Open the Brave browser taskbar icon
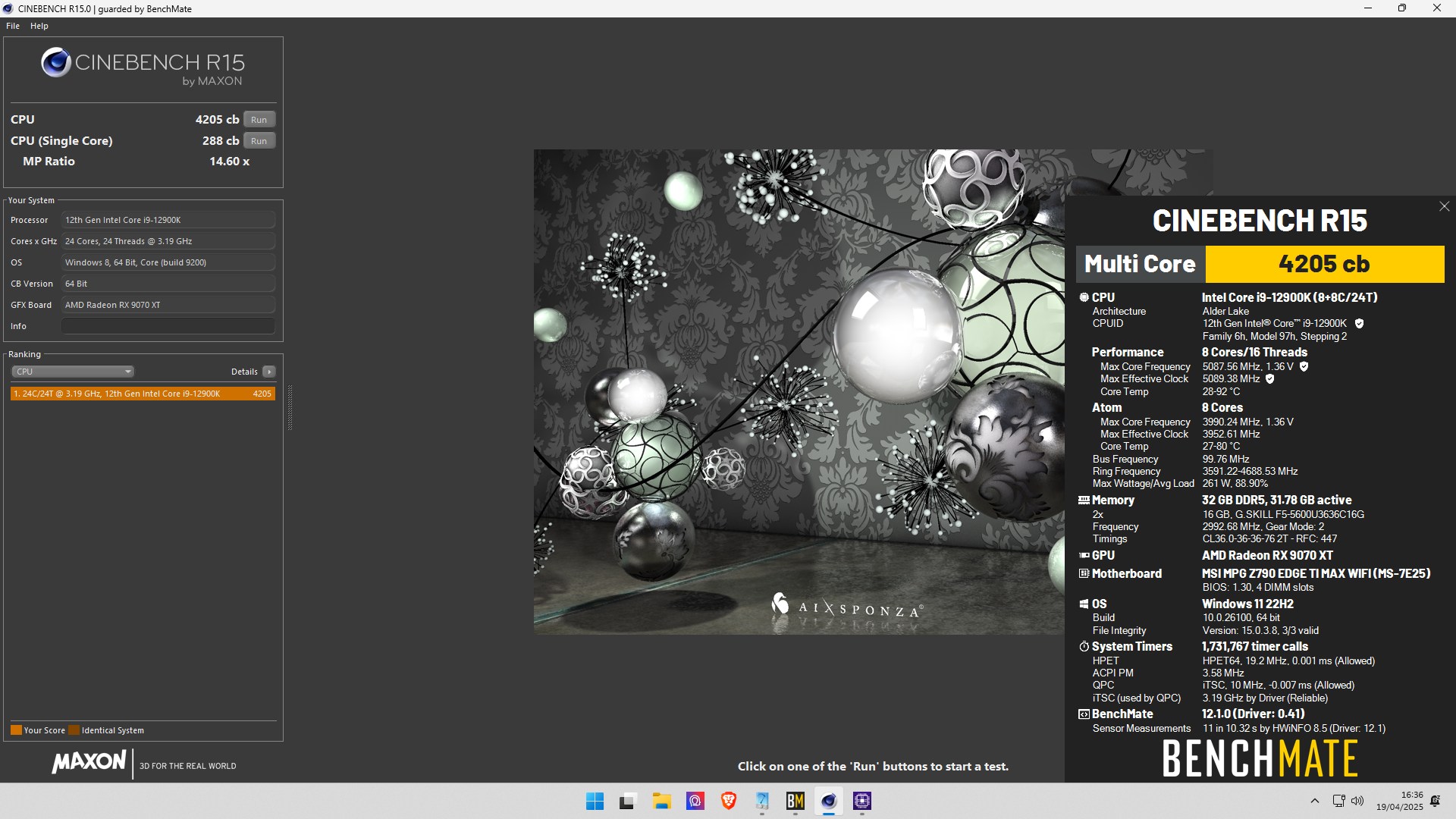 pyautogui.click(x=729, y=801)
